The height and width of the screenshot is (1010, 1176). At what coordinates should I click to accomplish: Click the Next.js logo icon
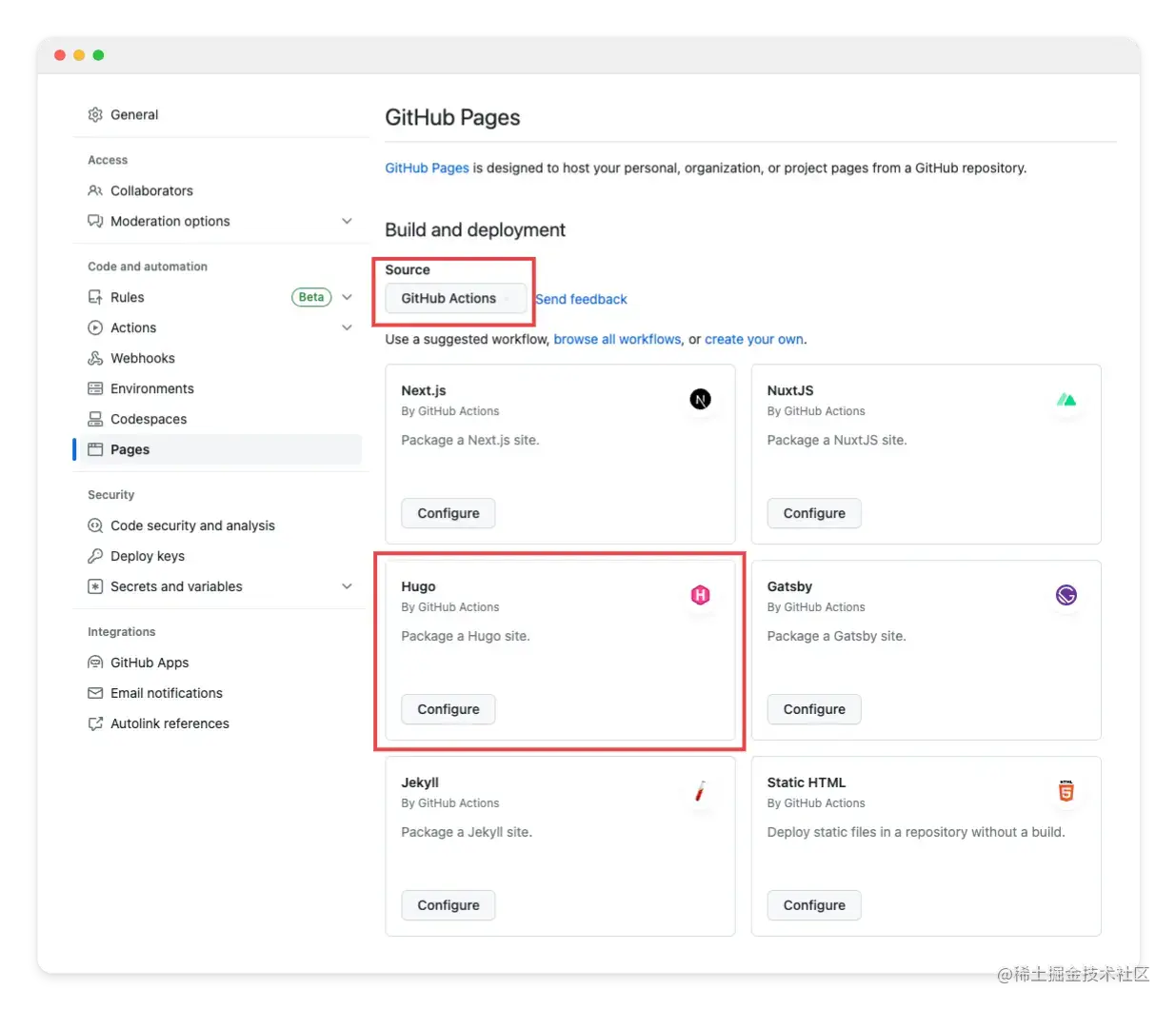700,400
